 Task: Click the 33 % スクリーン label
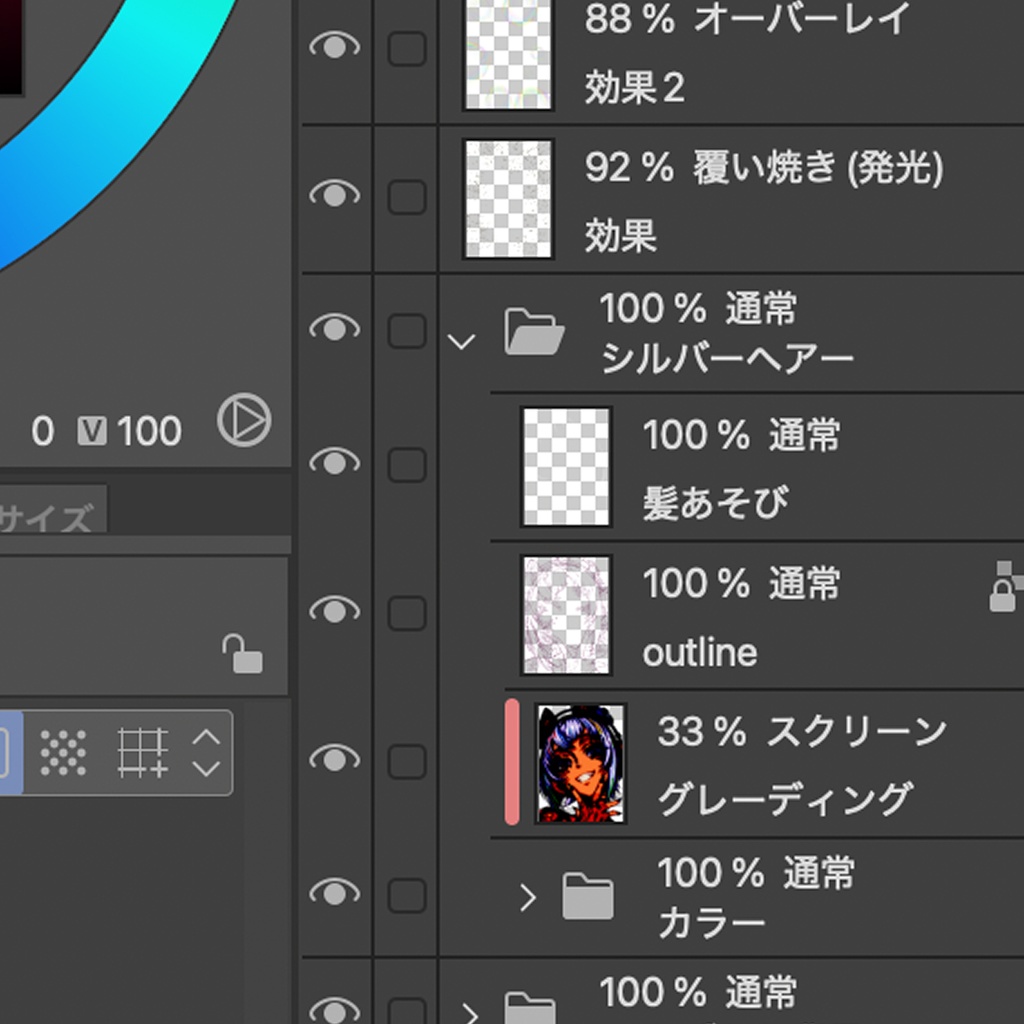pyautogui.click(x=802, y=731)
